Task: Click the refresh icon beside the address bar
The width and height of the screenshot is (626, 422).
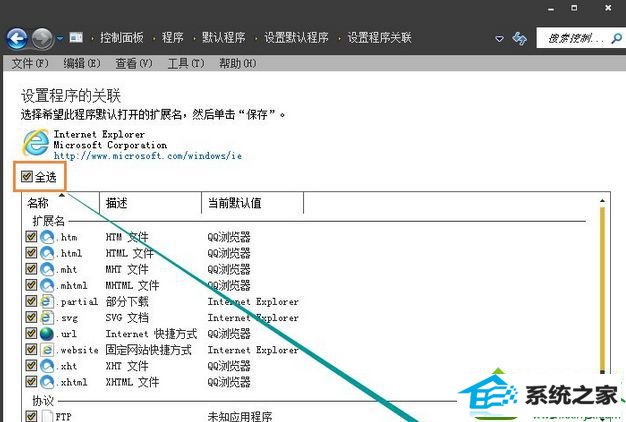Action: tap(519, 38)
